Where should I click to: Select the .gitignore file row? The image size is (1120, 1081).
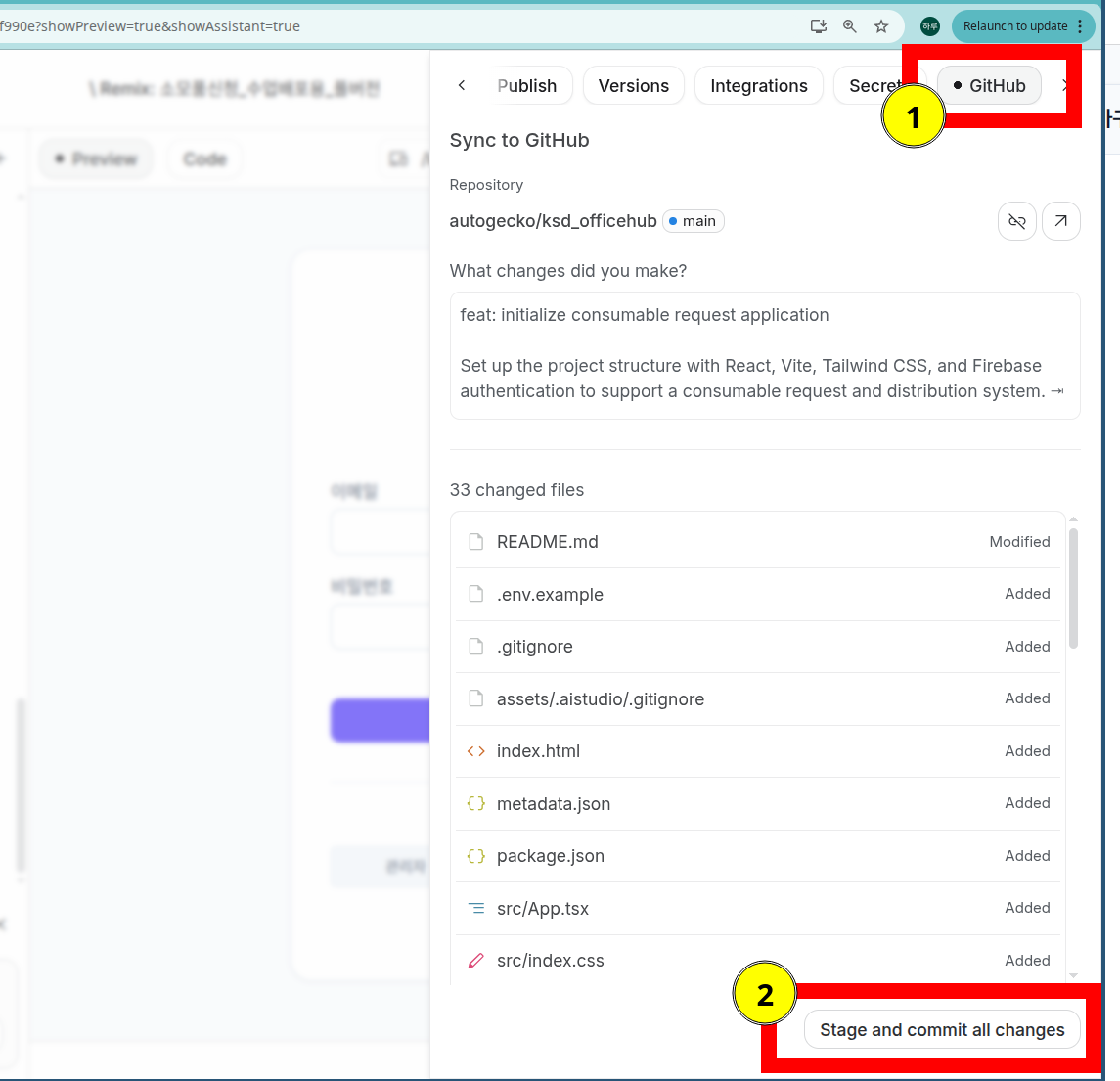pos(758,647)
